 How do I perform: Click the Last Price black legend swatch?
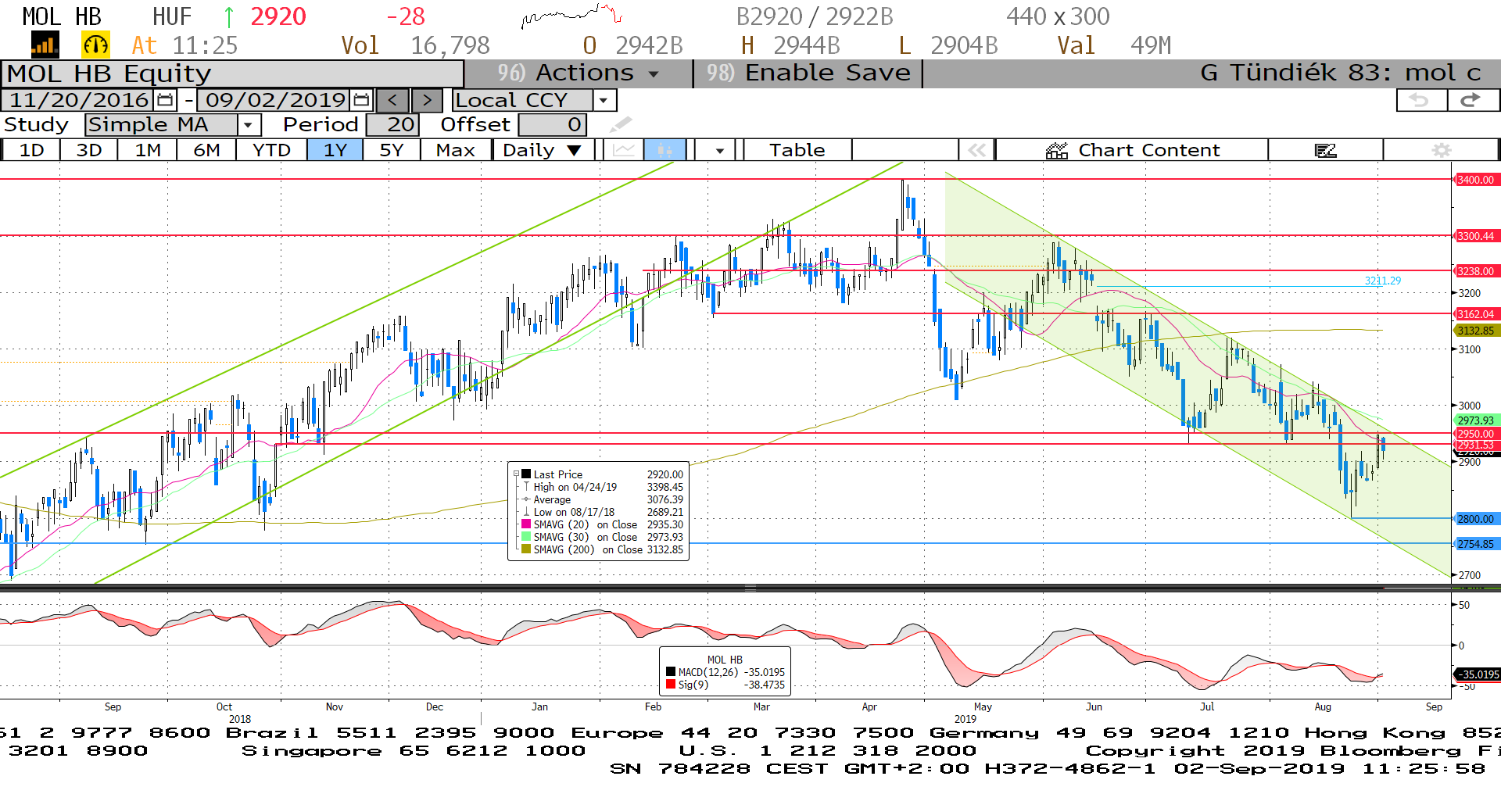coord(527,474)
